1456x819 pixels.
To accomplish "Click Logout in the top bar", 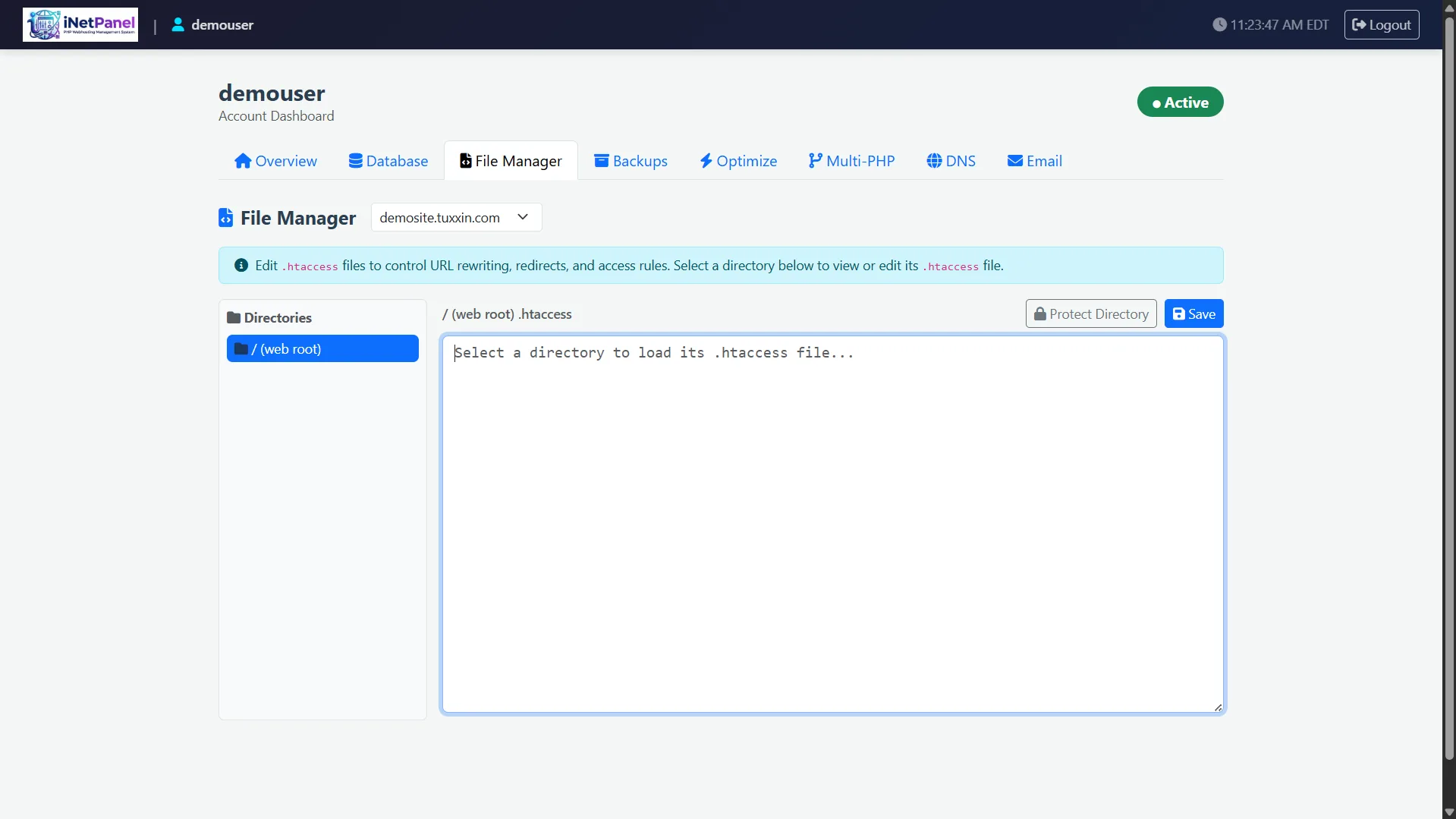I will point(1381,24).
